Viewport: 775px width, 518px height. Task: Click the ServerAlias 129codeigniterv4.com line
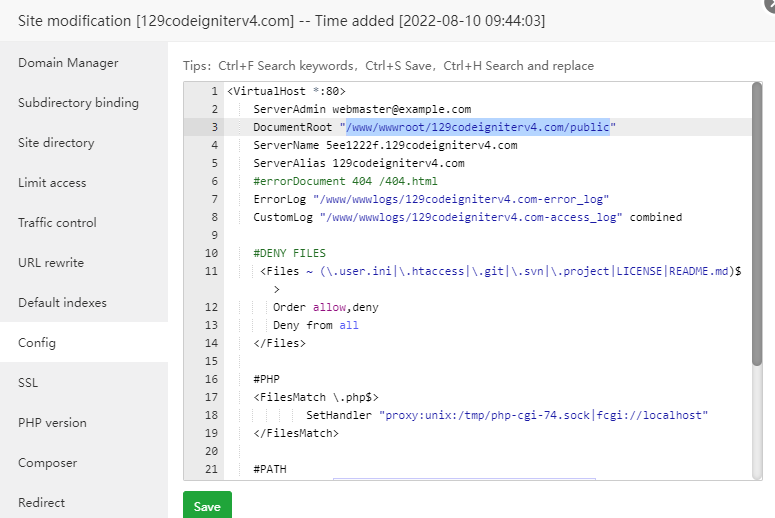pos(359,163)
